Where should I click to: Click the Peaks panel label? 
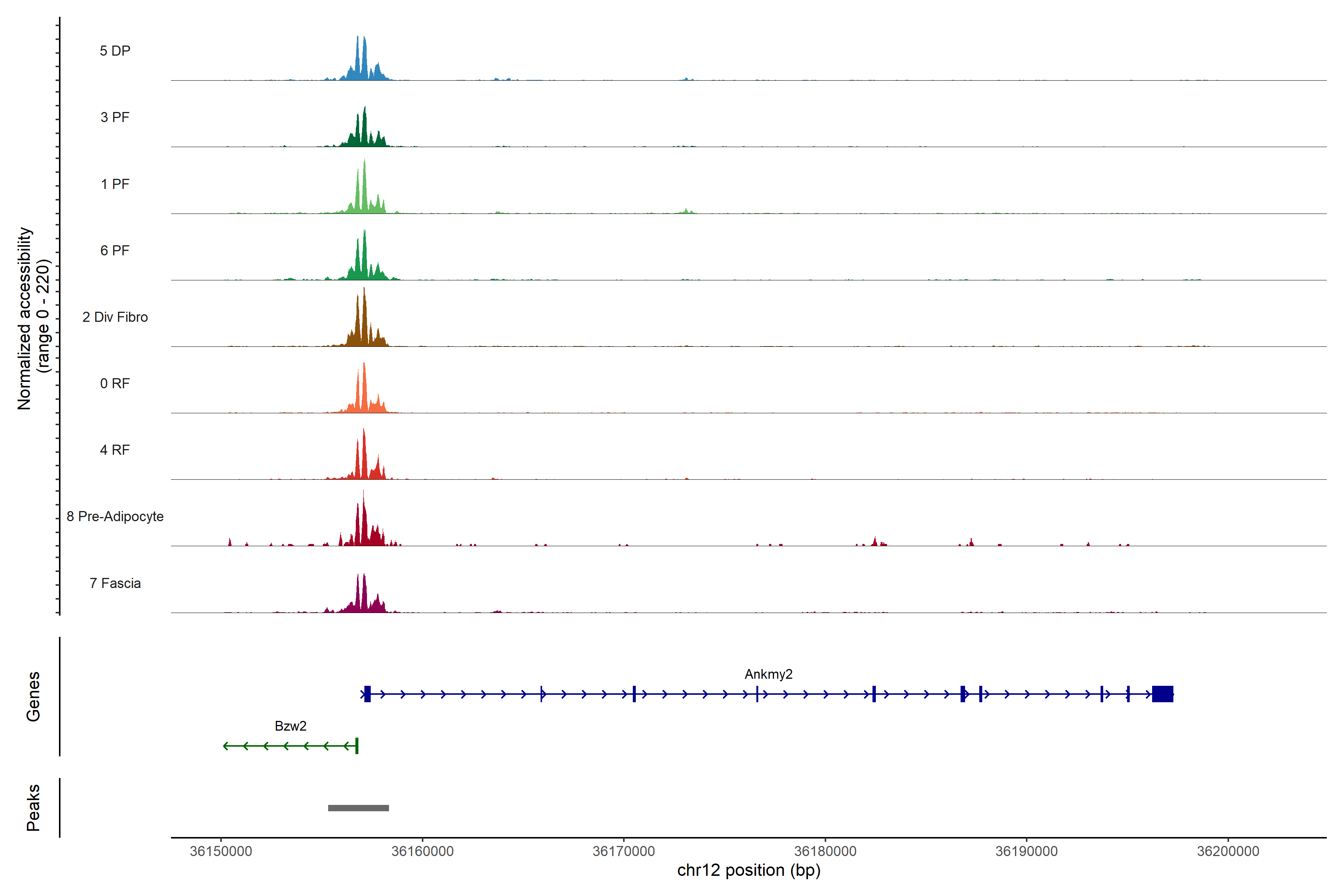click(33, 808)
